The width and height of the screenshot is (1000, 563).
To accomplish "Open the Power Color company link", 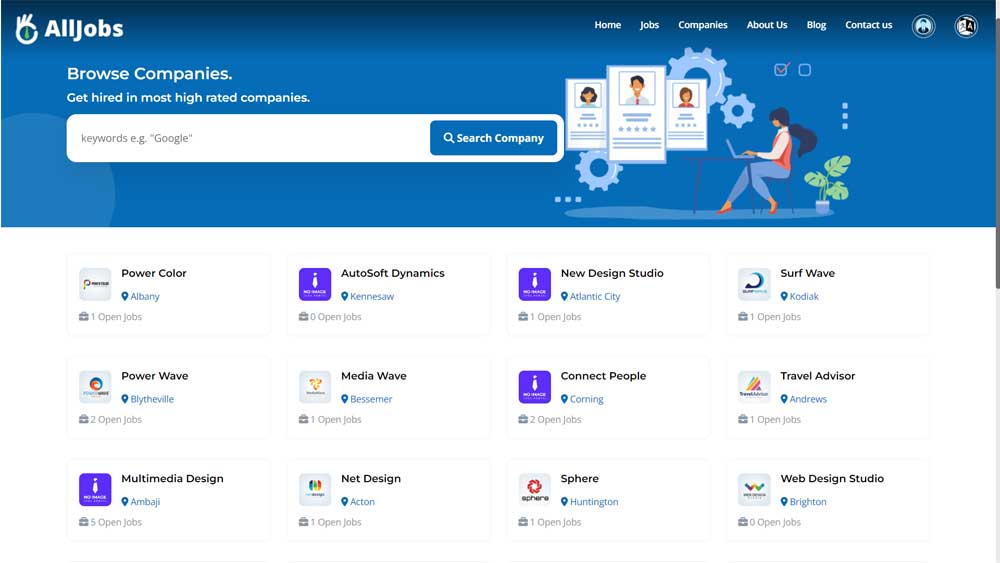I will pos(154,273).
